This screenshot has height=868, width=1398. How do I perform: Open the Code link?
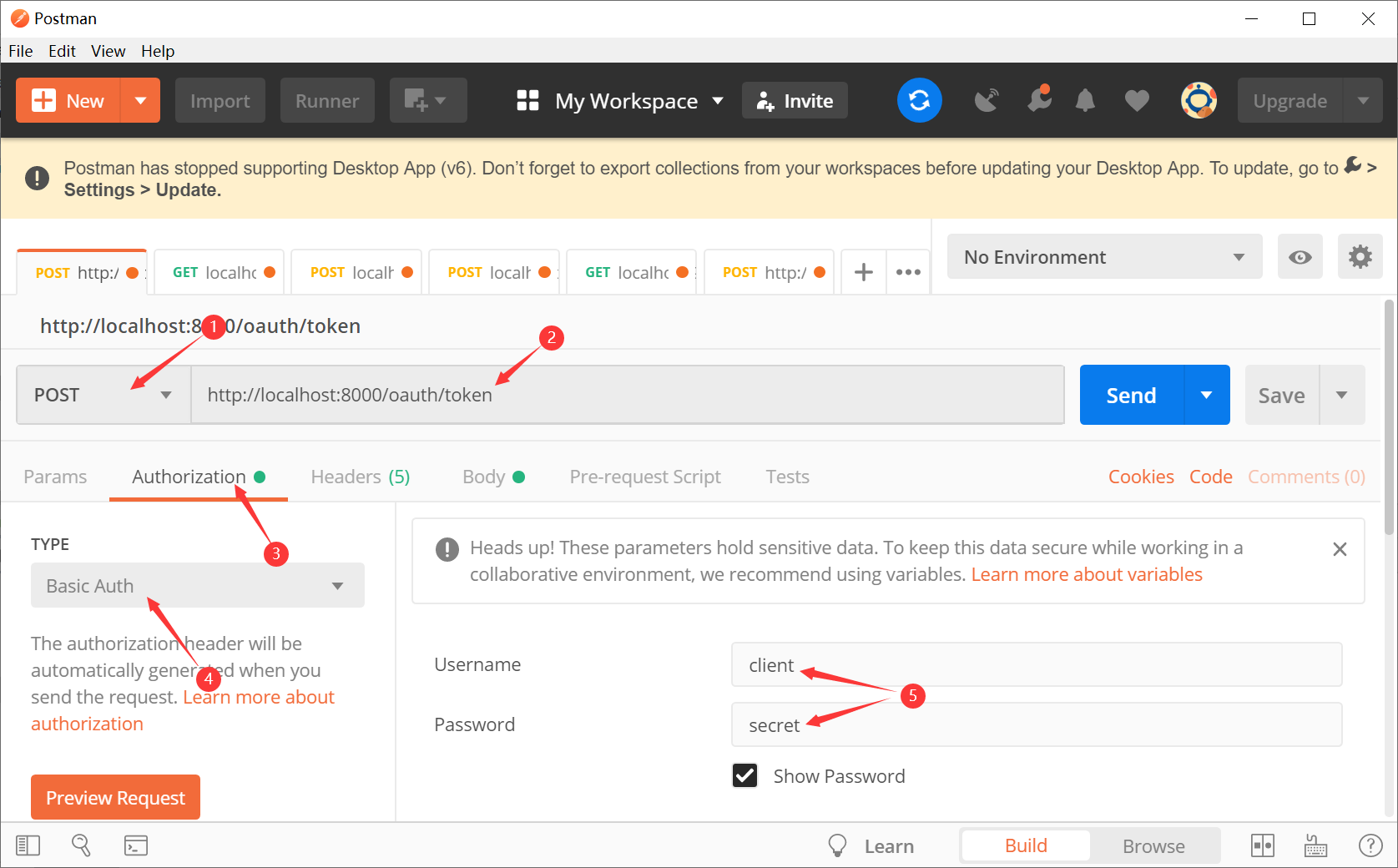(1211, 477)
